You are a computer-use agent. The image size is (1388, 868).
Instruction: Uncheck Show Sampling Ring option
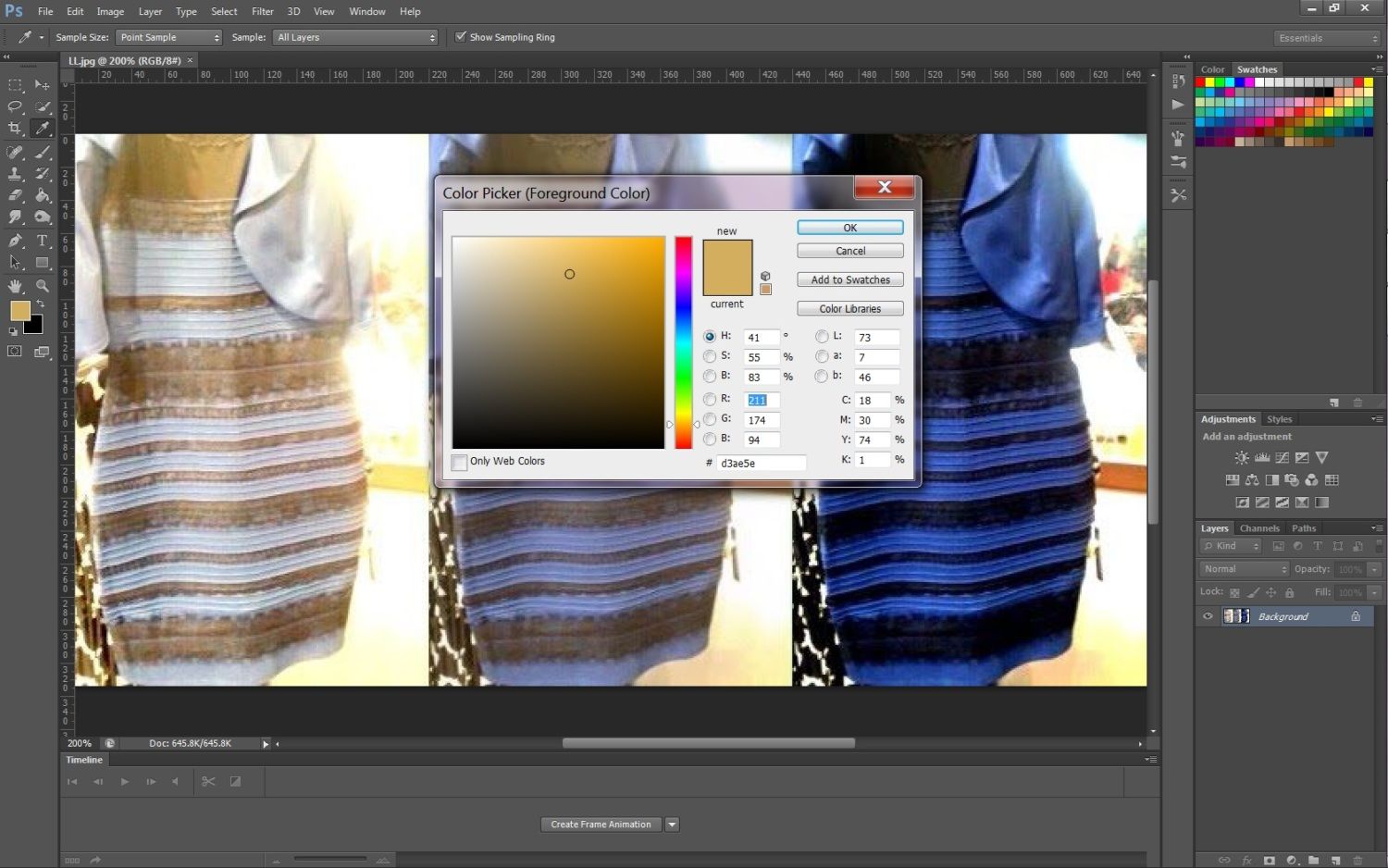point(461,37)
